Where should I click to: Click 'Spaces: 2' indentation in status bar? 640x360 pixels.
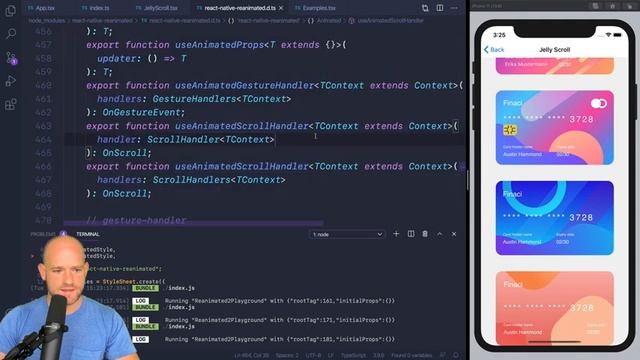287,355
